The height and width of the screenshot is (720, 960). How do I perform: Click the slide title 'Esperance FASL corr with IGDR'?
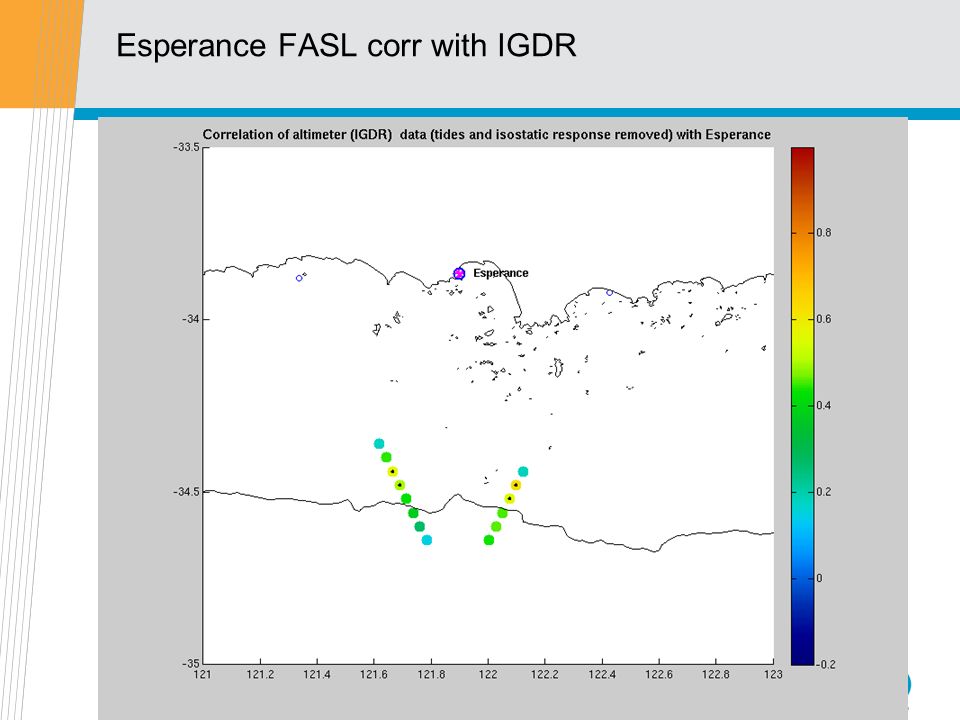coord(346,45)
